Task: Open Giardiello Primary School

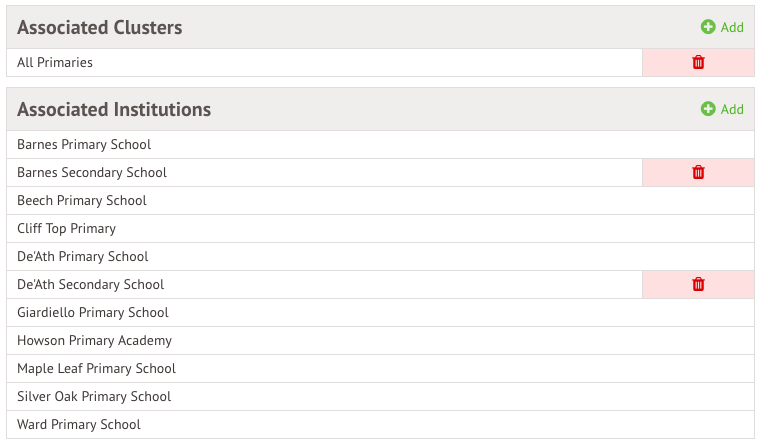Action: point(93,313)
